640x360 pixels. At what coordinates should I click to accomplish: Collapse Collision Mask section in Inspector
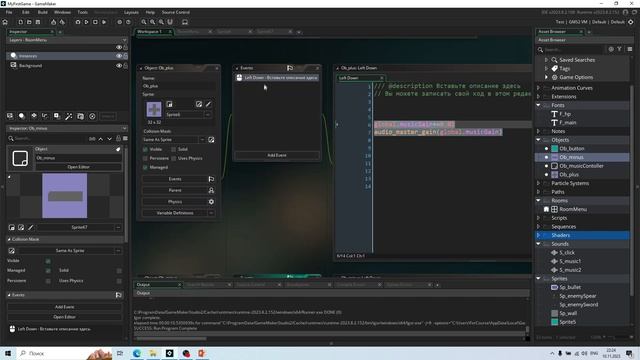9,239
